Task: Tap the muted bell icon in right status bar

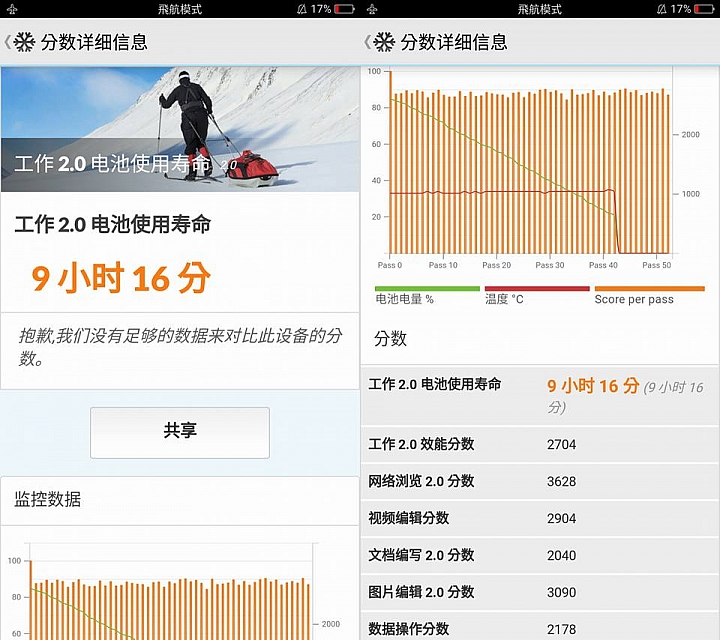Action: coord(662,9)
